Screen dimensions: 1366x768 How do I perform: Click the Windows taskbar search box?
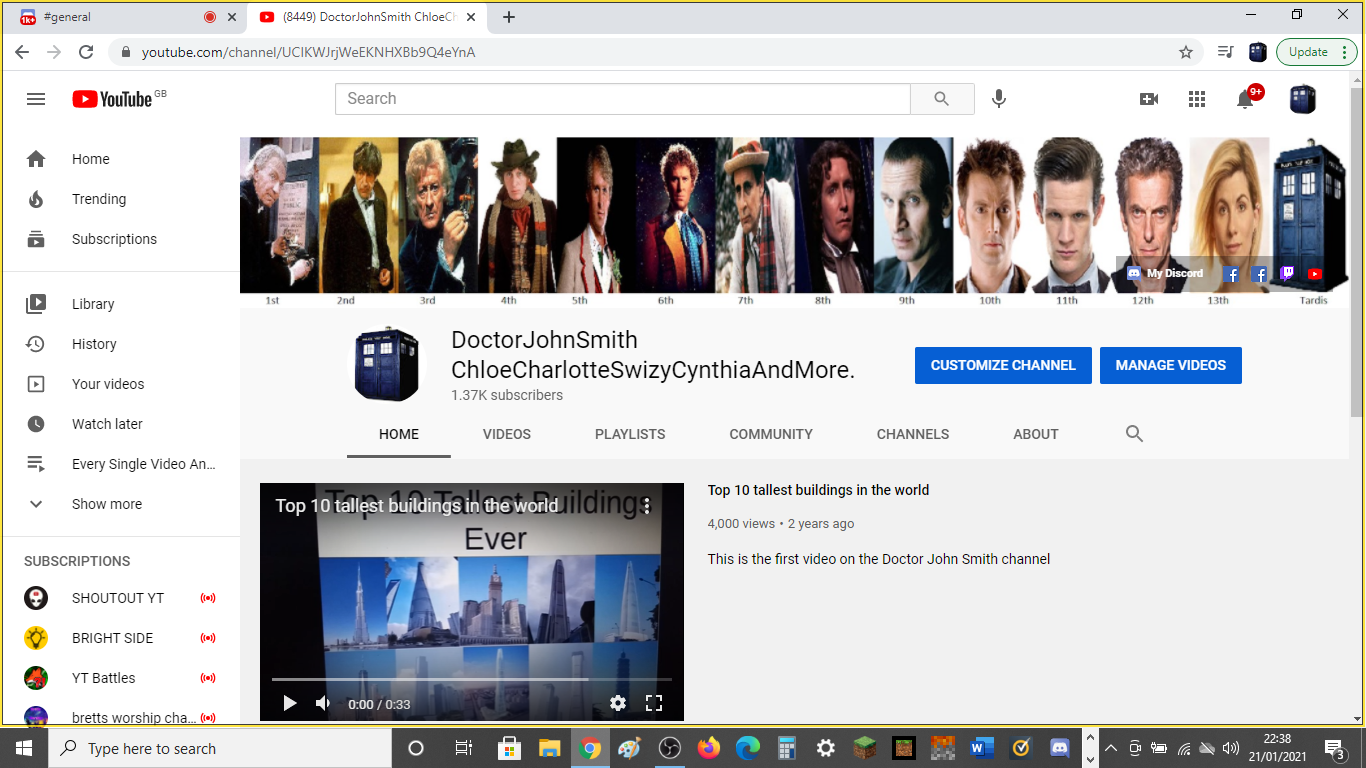pos(218,748)
